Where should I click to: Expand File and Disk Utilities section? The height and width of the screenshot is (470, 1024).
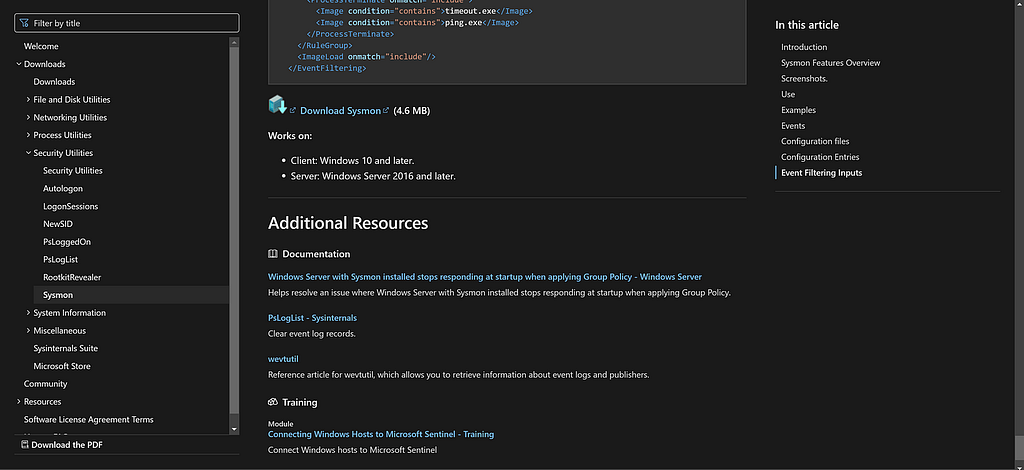tap(28, 100)
